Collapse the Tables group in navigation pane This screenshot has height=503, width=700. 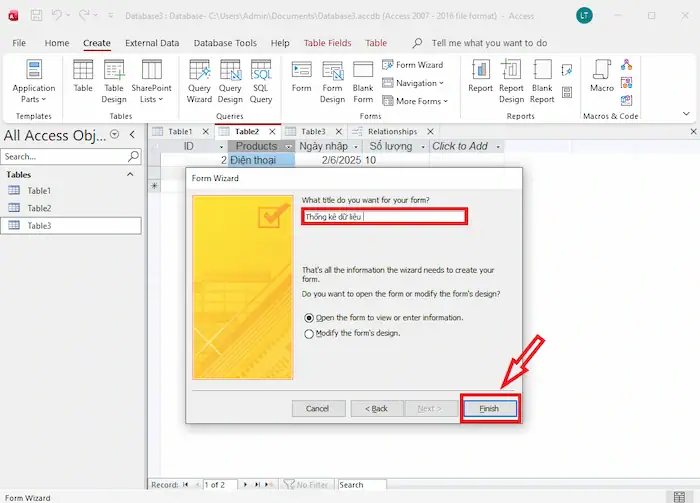coord(130,174)
